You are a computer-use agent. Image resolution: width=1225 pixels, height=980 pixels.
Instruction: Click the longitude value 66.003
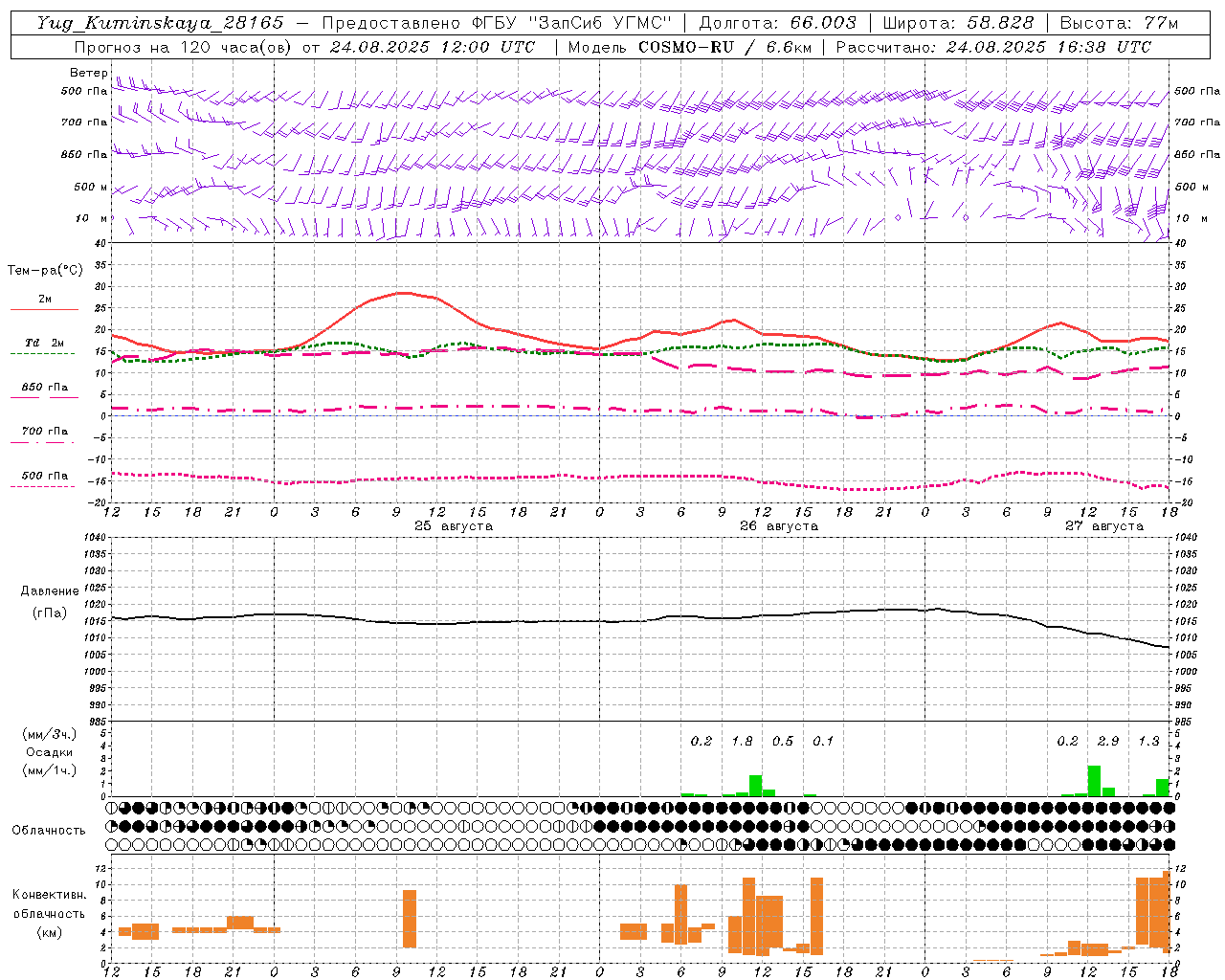(823, 23)
